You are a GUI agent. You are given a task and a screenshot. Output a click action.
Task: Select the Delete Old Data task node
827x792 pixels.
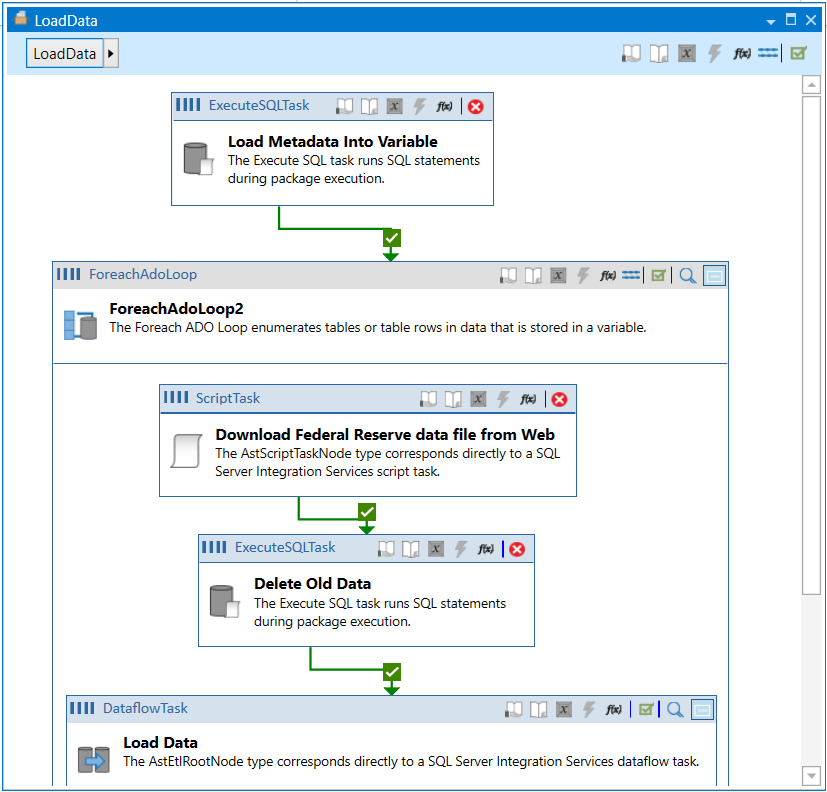[366, 602]
